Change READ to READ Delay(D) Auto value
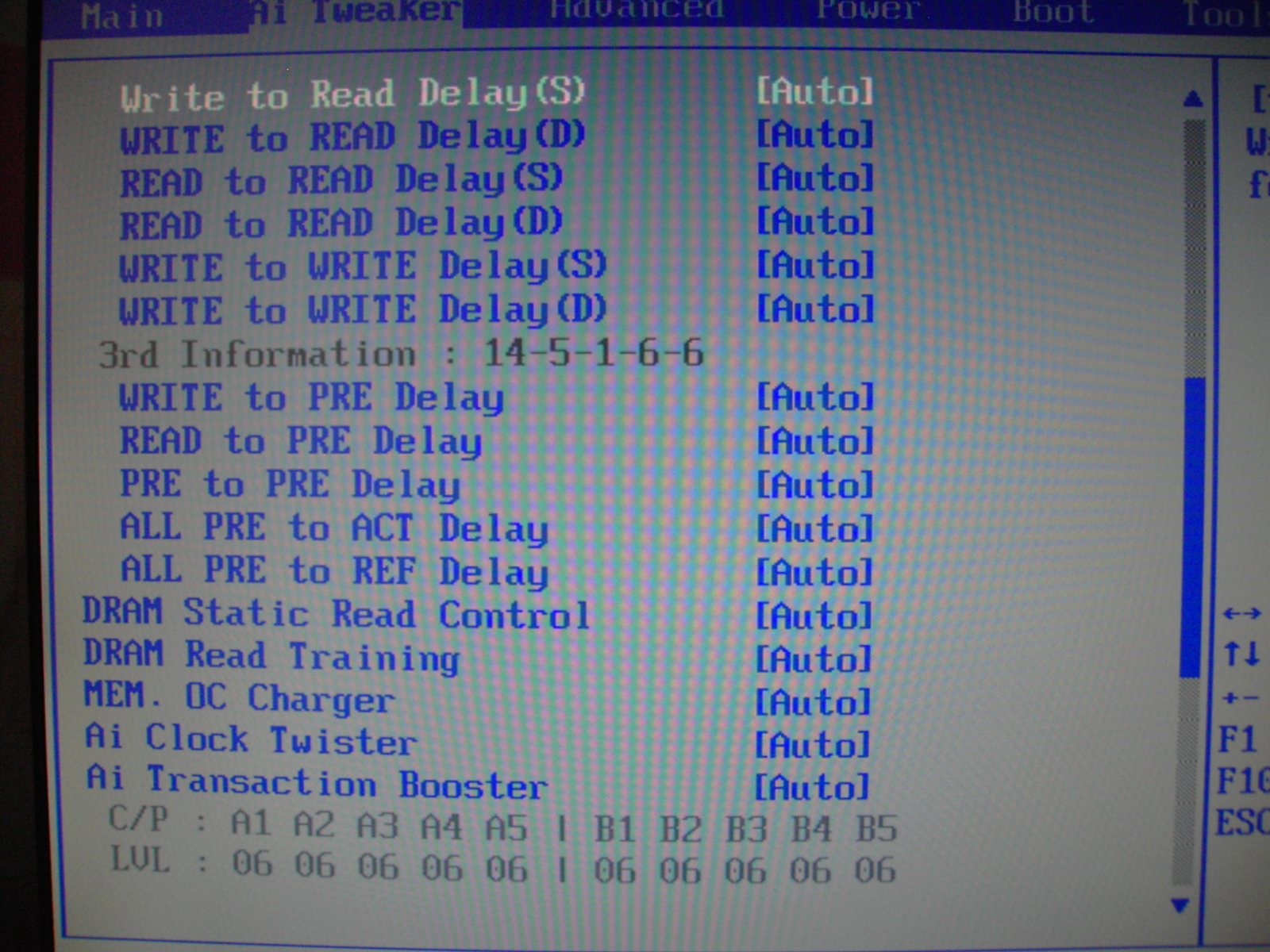Image resolution: width=1270 pixels, height=952 pixels. (814, 222)
